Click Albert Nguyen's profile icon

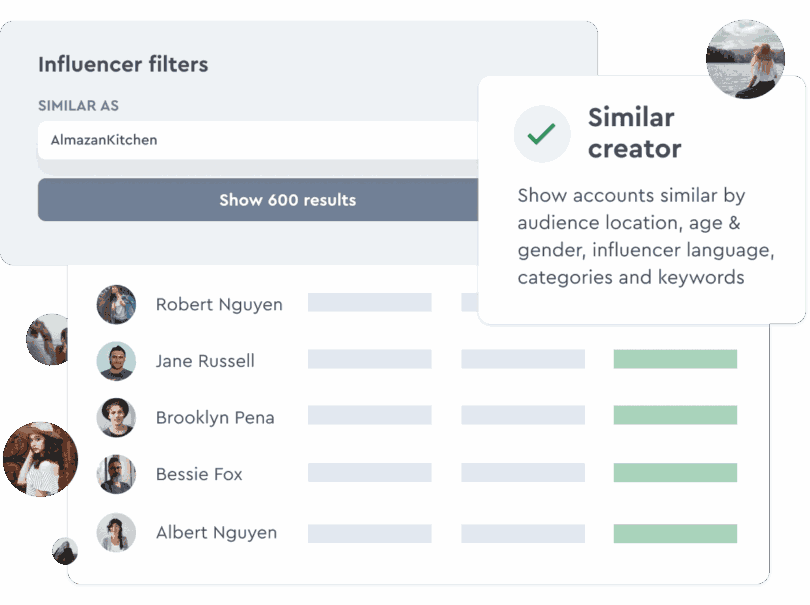click(116, 532)
